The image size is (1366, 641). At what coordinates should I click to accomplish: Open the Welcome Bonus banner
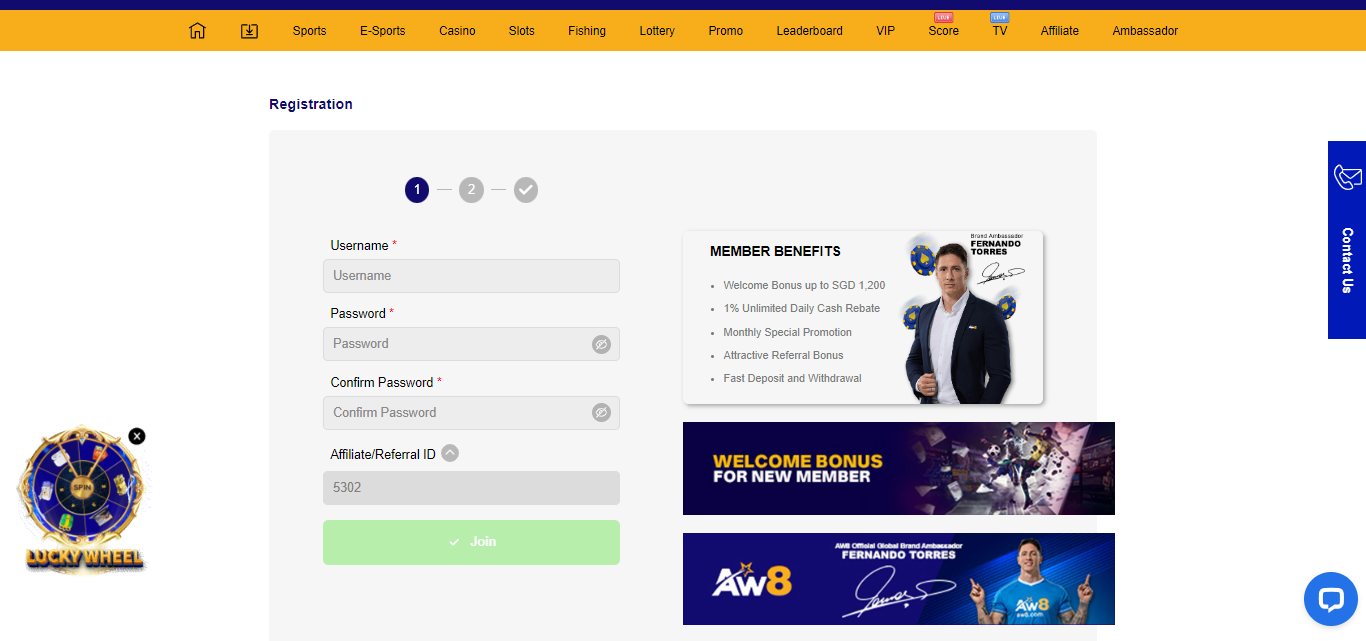coord(898,468)
